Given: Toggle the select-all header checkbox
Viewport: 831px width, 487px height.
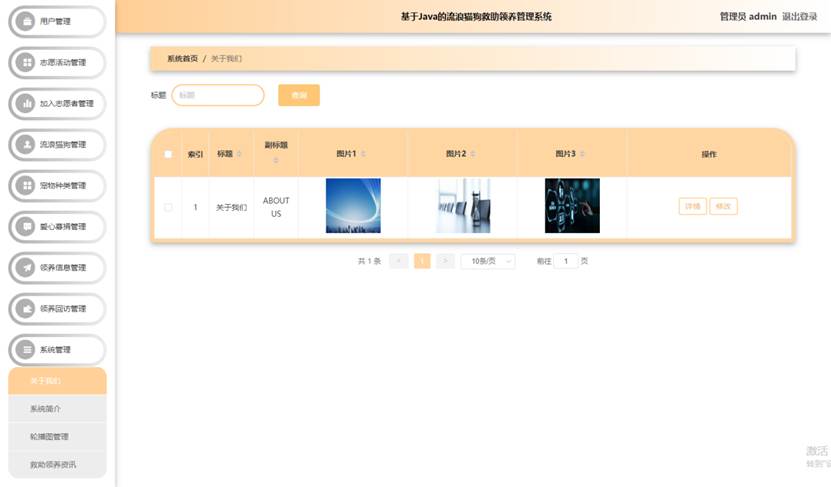Looking at the screenshot, I should [x=168, y=154].
